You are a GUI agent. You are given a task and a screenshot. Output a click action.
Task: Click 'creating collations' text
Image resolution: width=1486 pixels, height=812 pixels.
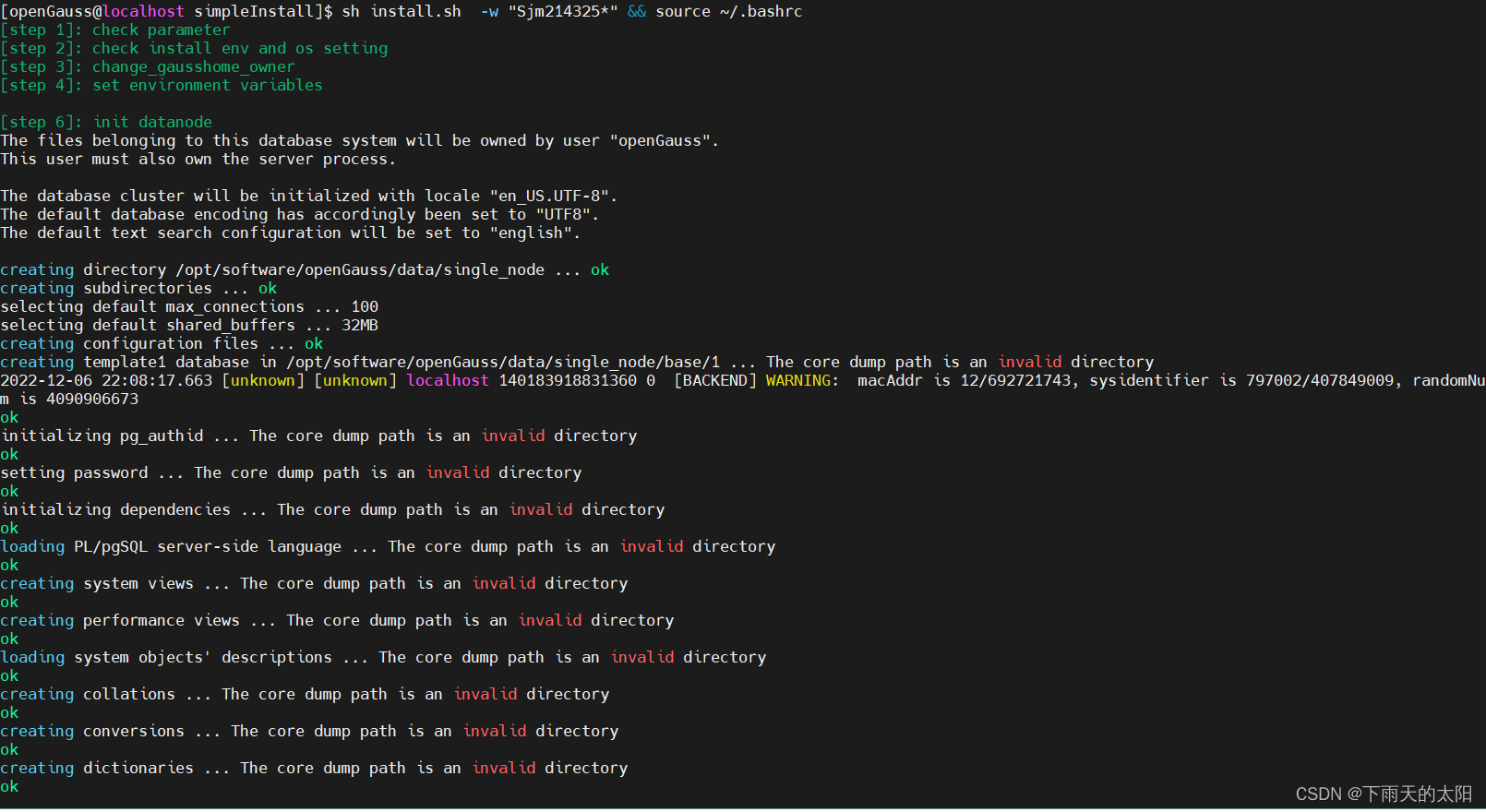point(88,694)
